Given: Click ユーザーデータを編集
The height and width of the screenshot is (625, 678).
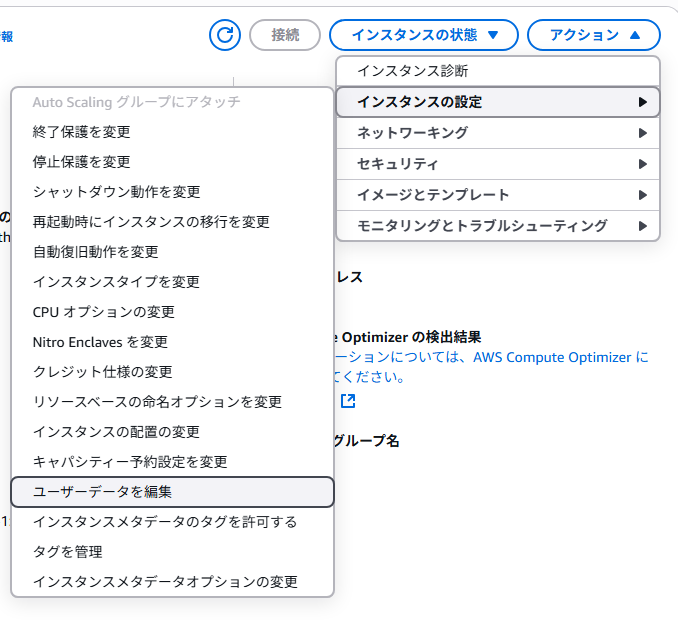Looking at the screenshot, I should [173, 492].
